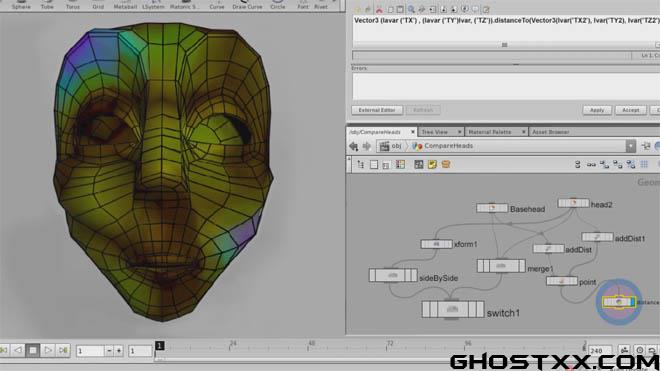Viewport: 660px width, 371px height.
Task: Select the Tube shelf tool
Action: tap(47, 5)
